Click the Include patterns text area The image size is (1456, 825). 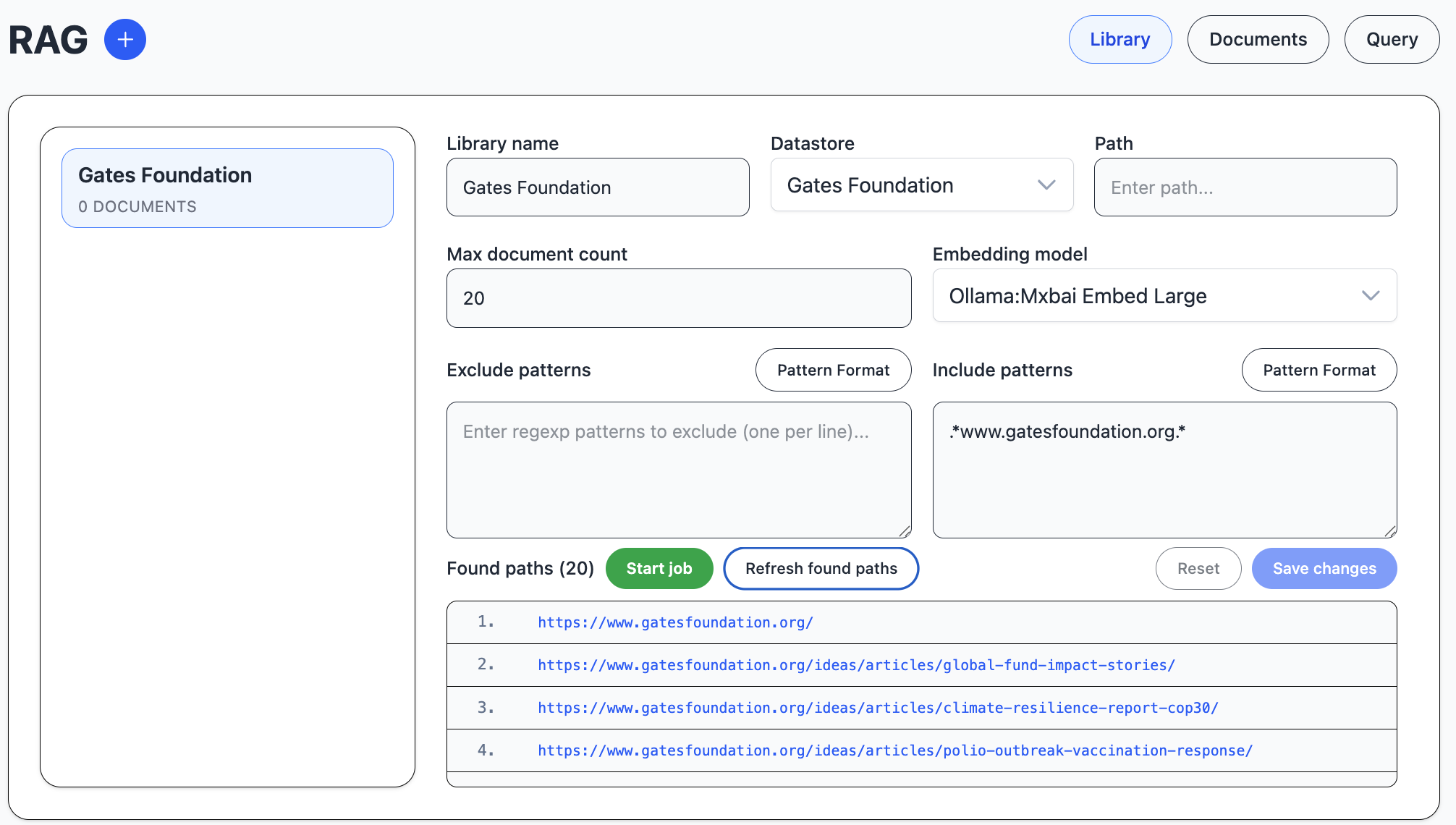[1164, 470]
